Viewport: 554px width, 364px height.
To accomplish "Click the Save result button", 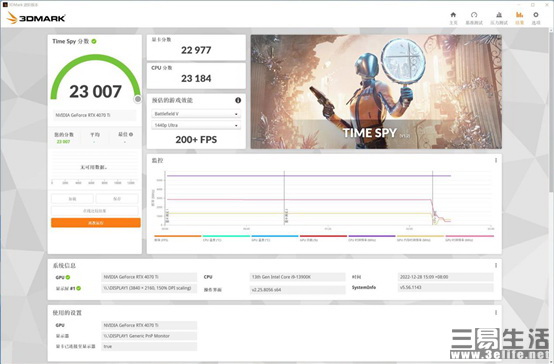I will 117,199.
